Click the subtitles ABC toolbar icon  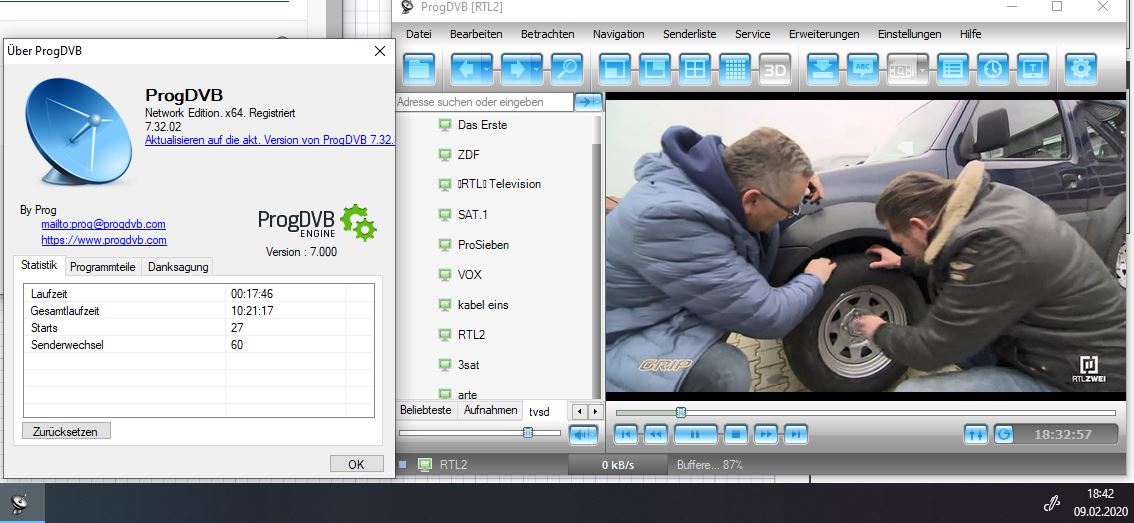[862, 69]
